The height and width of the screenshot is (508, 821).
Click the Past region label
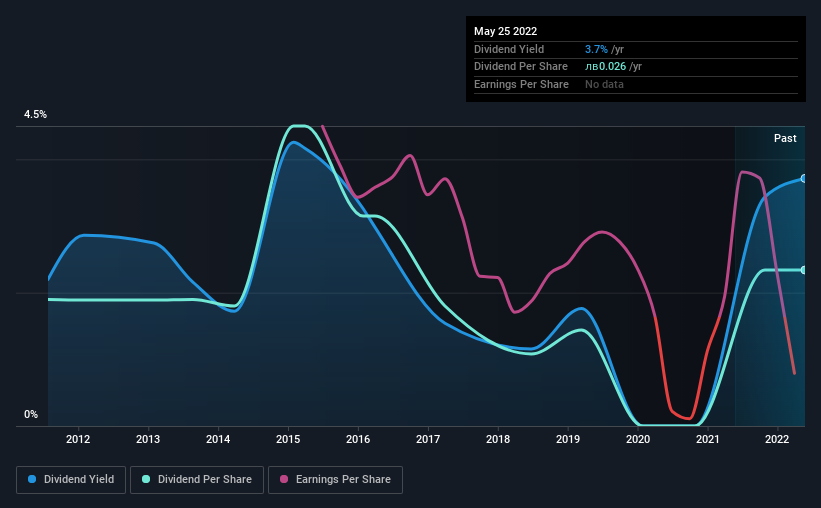click(785, 138)
